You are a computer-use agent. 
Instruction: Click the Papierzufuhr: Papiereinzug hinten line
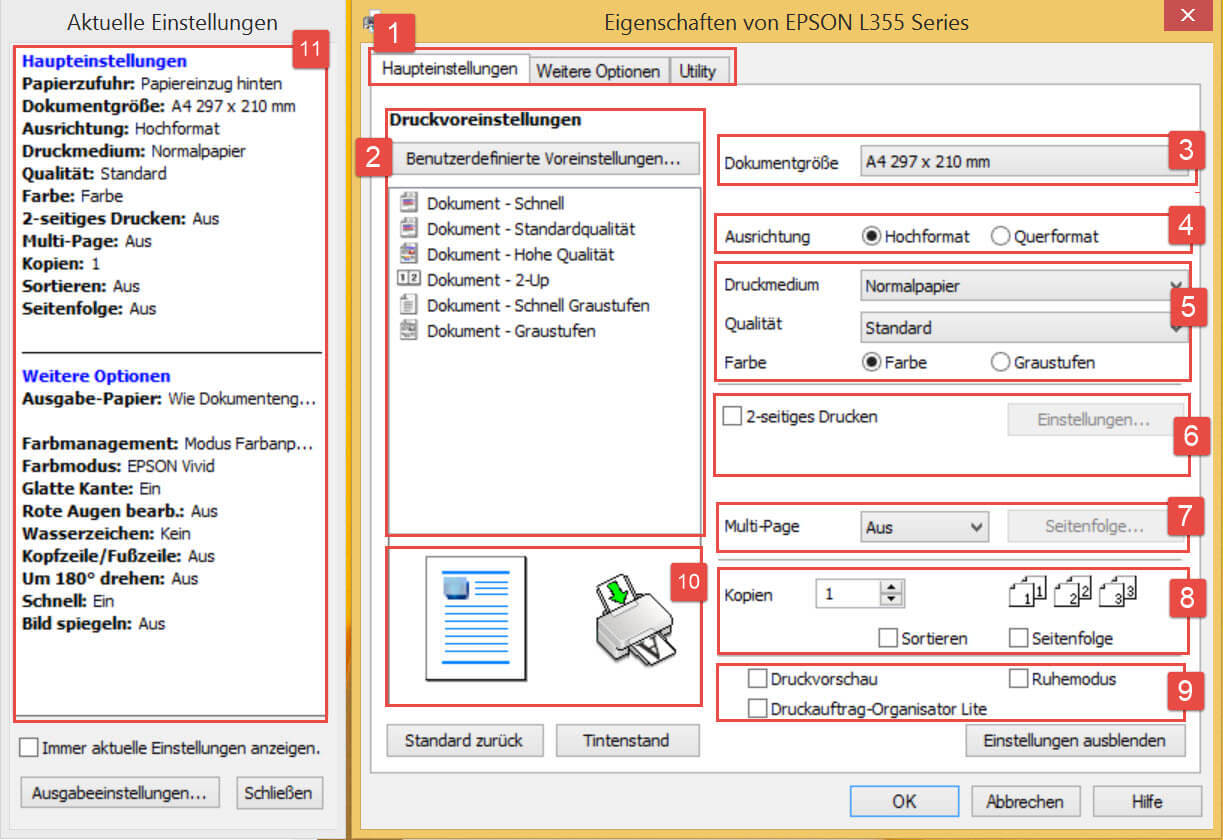pos(152,83)
